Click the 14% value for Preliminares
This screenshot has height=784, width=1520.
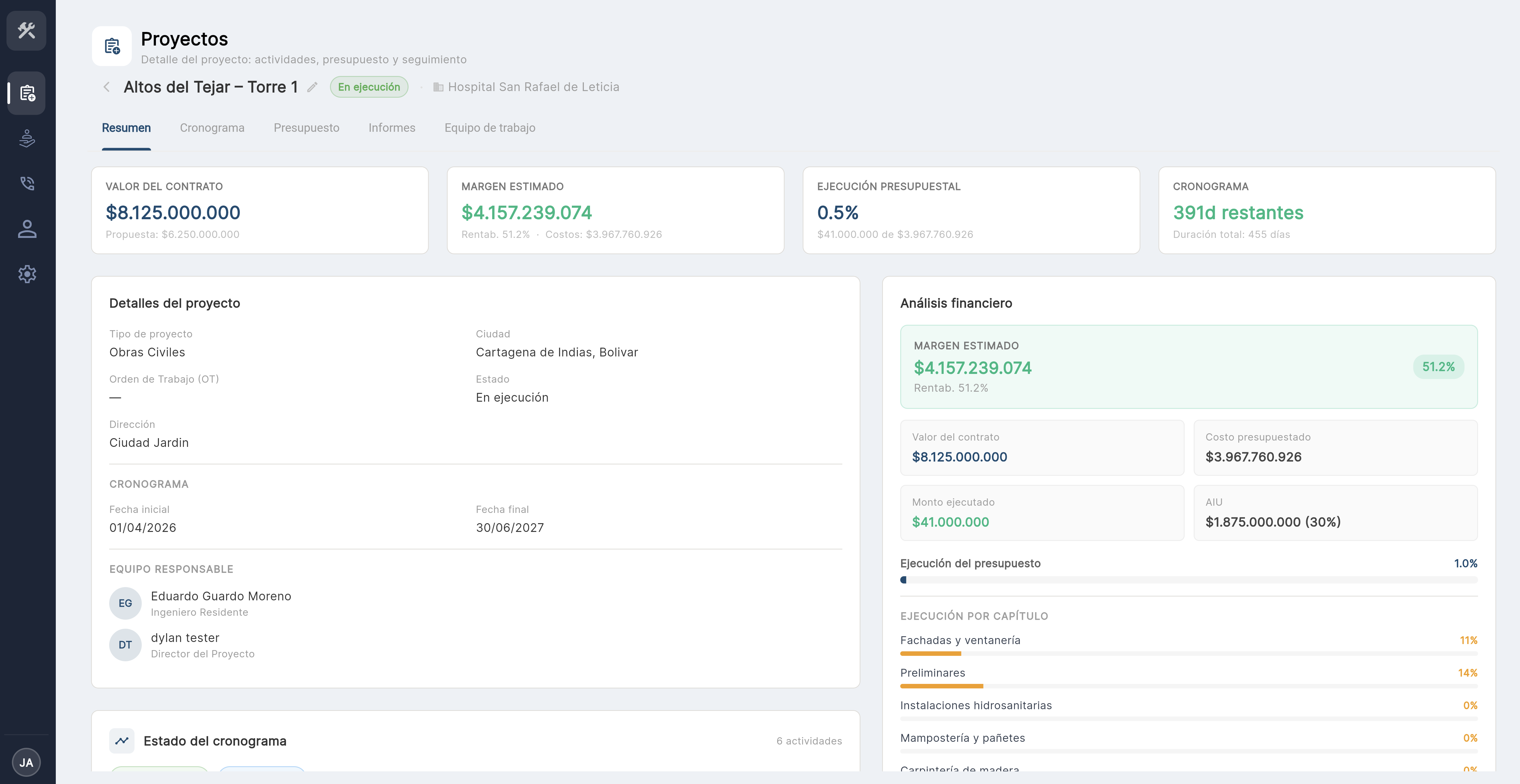click(x=1468, y=672)
